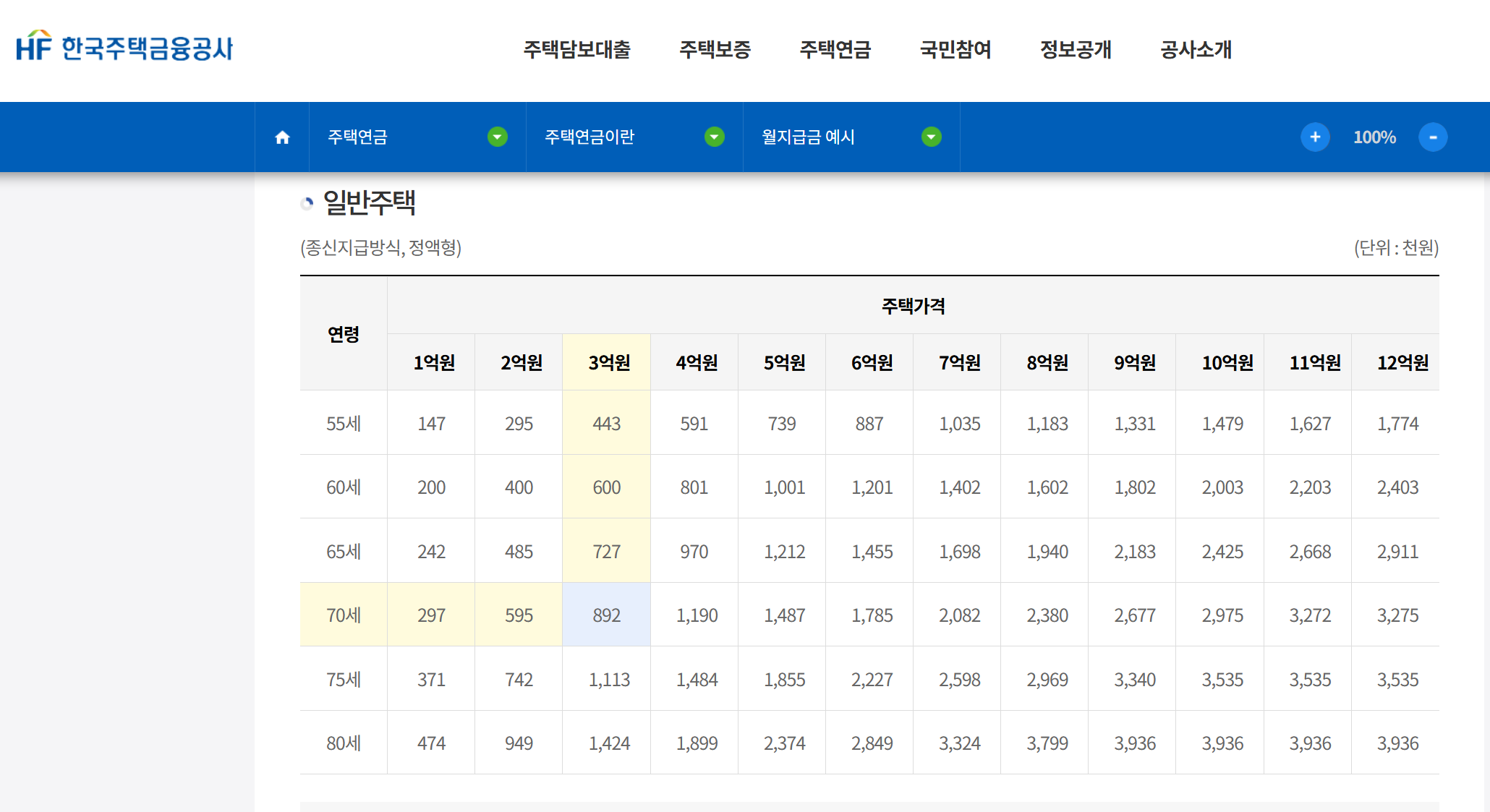Open the 공사소개 menu
Image resolution: width=1490 pixels, height=812 pixels.
[1196, 49]
